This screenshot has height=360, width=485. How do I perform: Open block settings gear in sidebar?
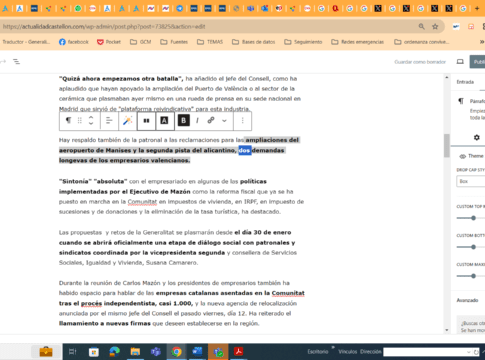click(x=477, y=137)
